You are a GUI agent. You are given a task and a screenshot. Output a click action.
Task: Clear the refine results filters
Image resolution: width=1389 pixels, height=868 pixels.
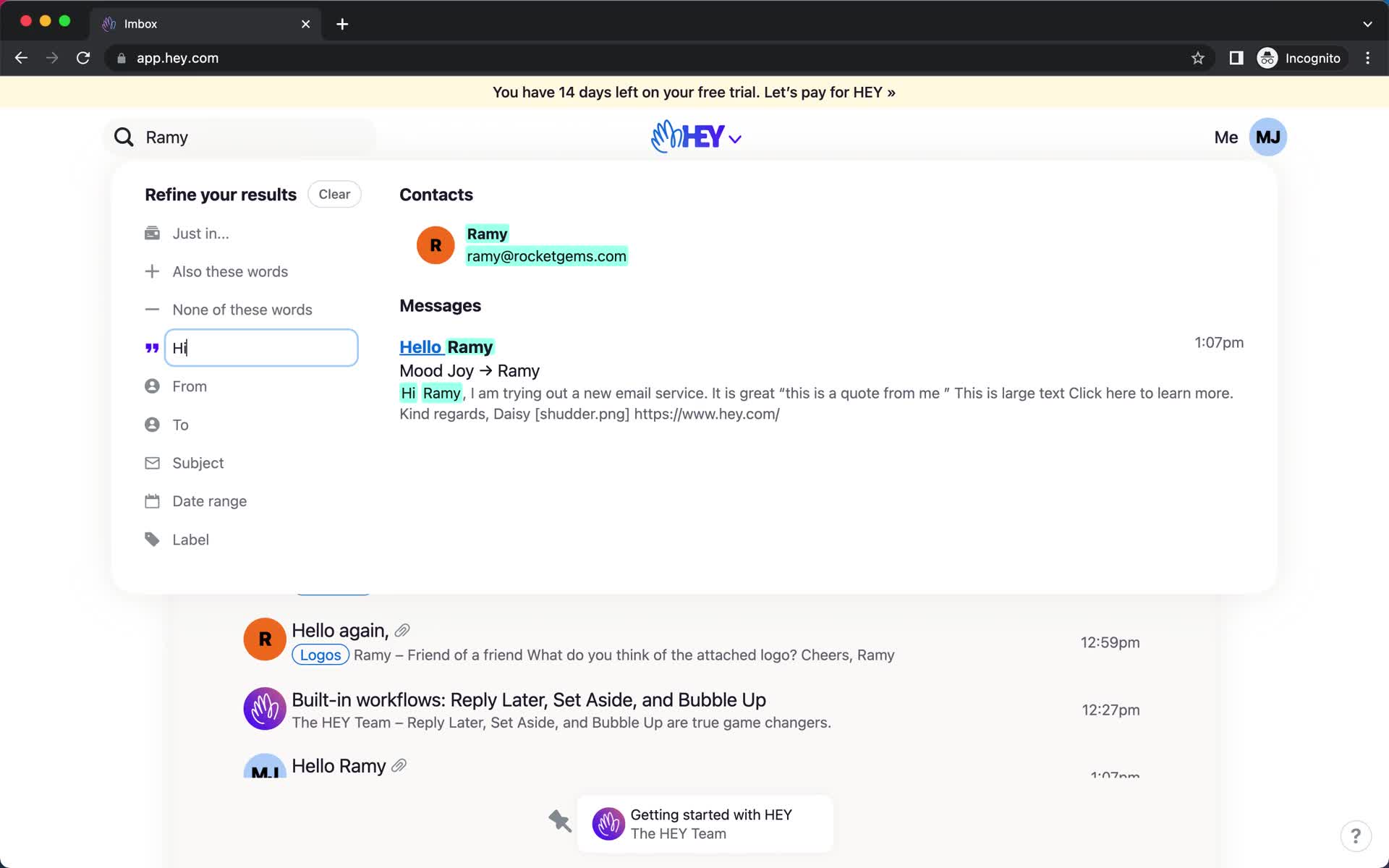(334, 195)
